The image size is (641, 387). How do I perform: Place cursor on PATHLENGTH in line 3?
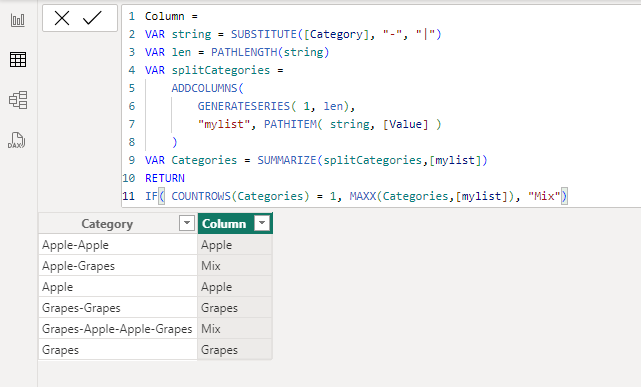pos(244,52)
